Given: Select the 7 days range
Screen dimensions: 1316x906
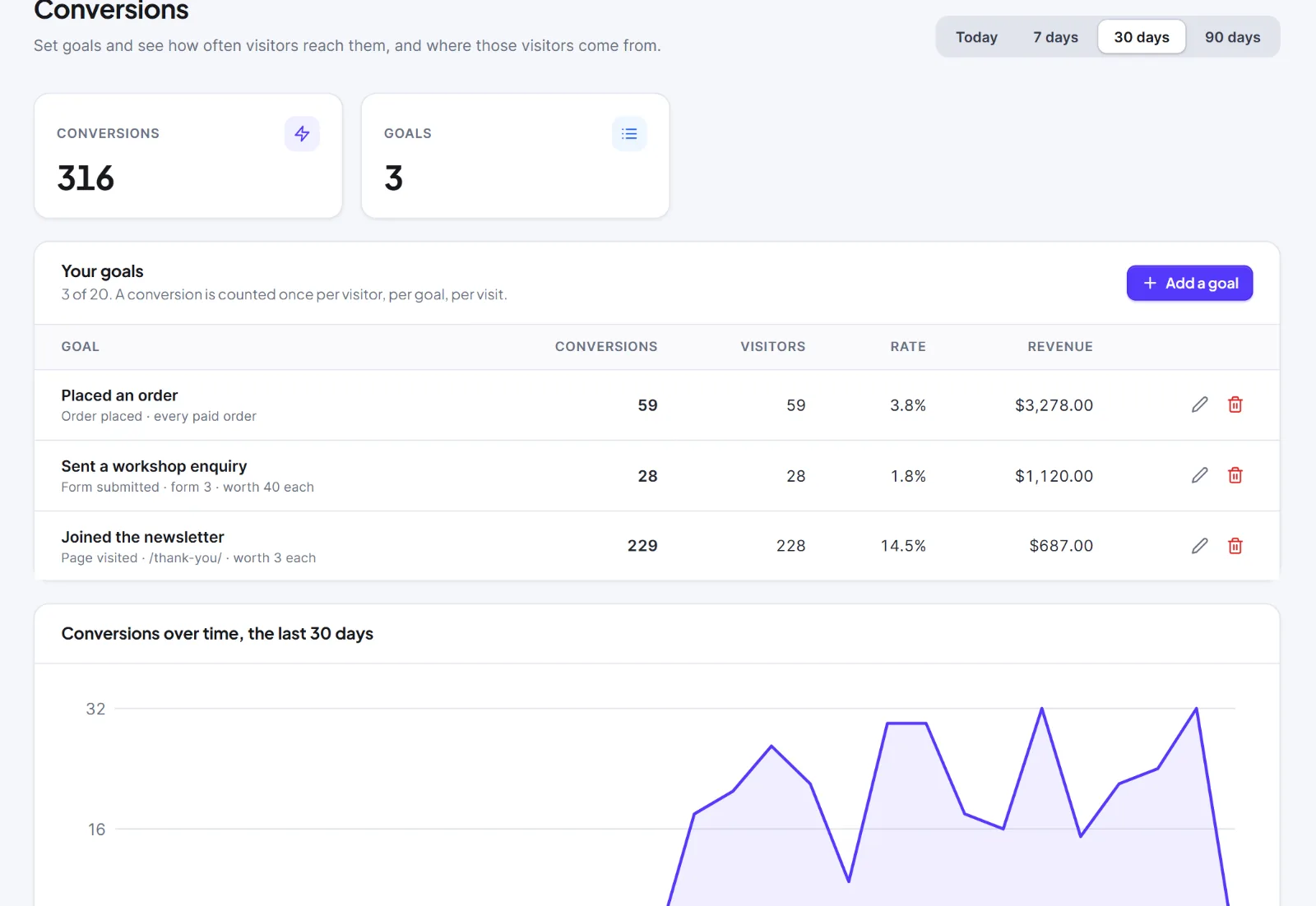Looking at the screenshot, I should point(1055,37).
